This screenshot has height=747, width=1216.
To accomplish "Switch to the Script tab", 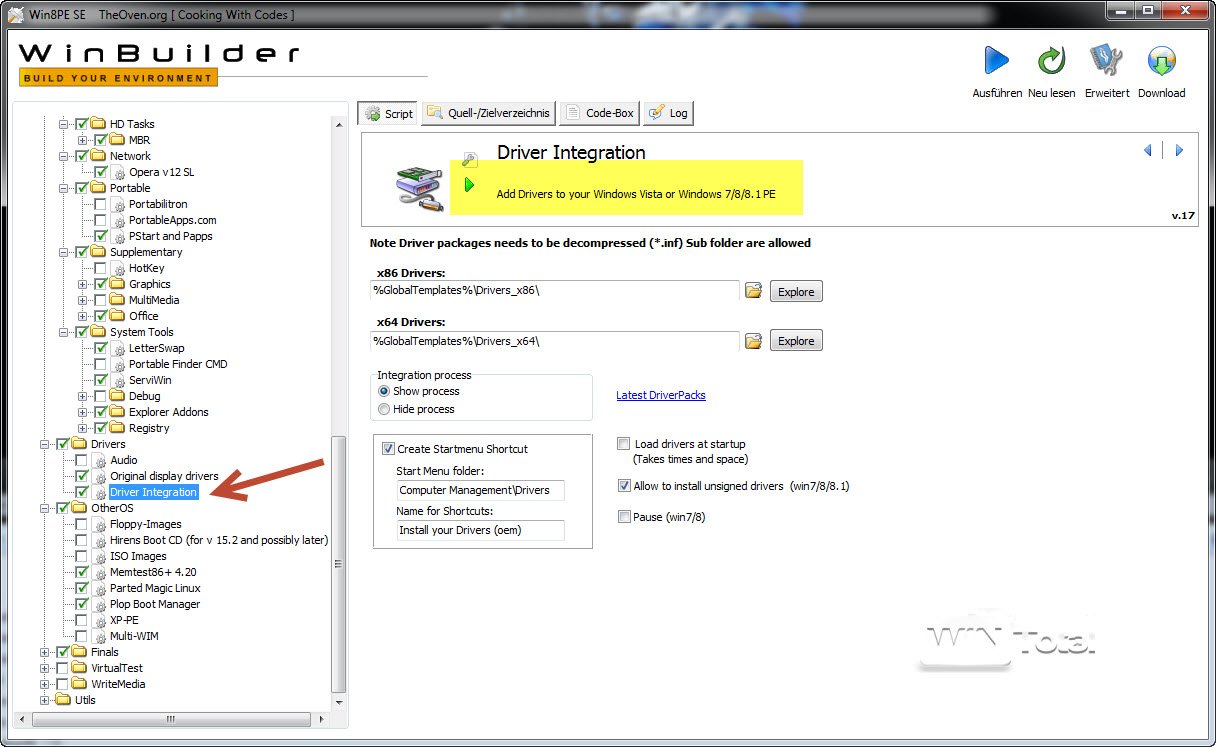I will pyautogui.click(x=388, y=113).
